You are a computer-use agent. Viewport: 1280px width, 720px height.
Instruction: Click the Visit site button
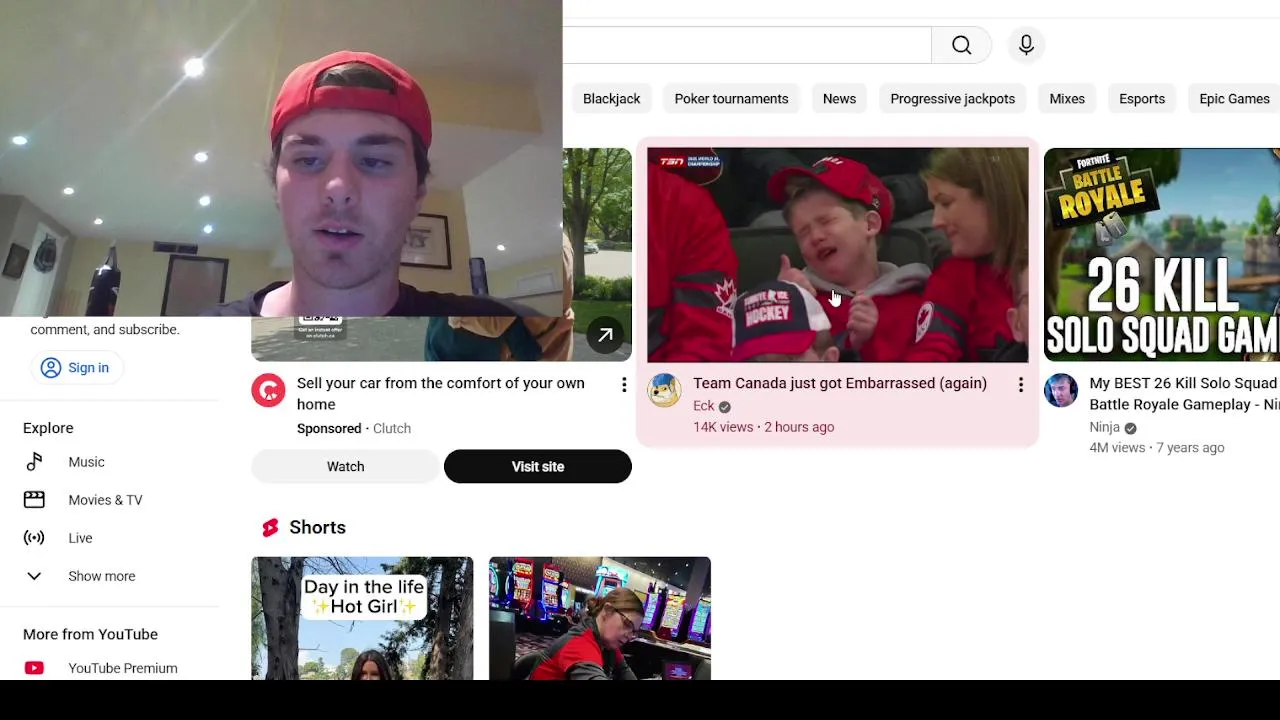point(538,467)
